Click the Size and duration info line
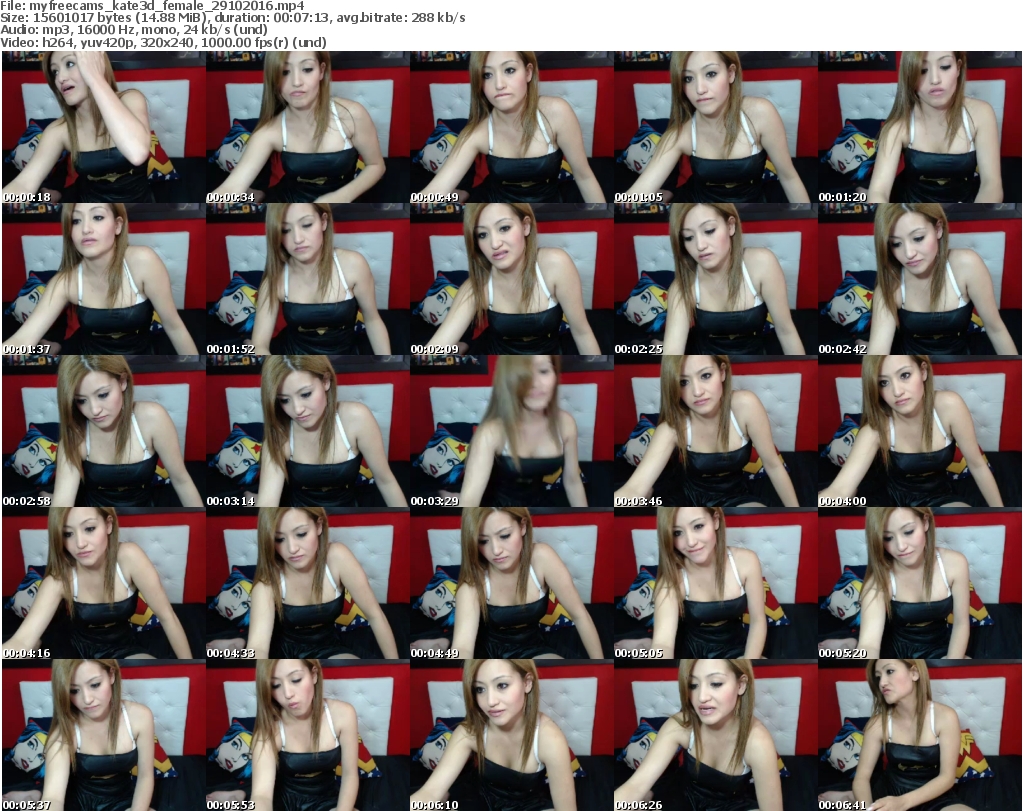The image size is (1024, 811). [x=232, y=18]
